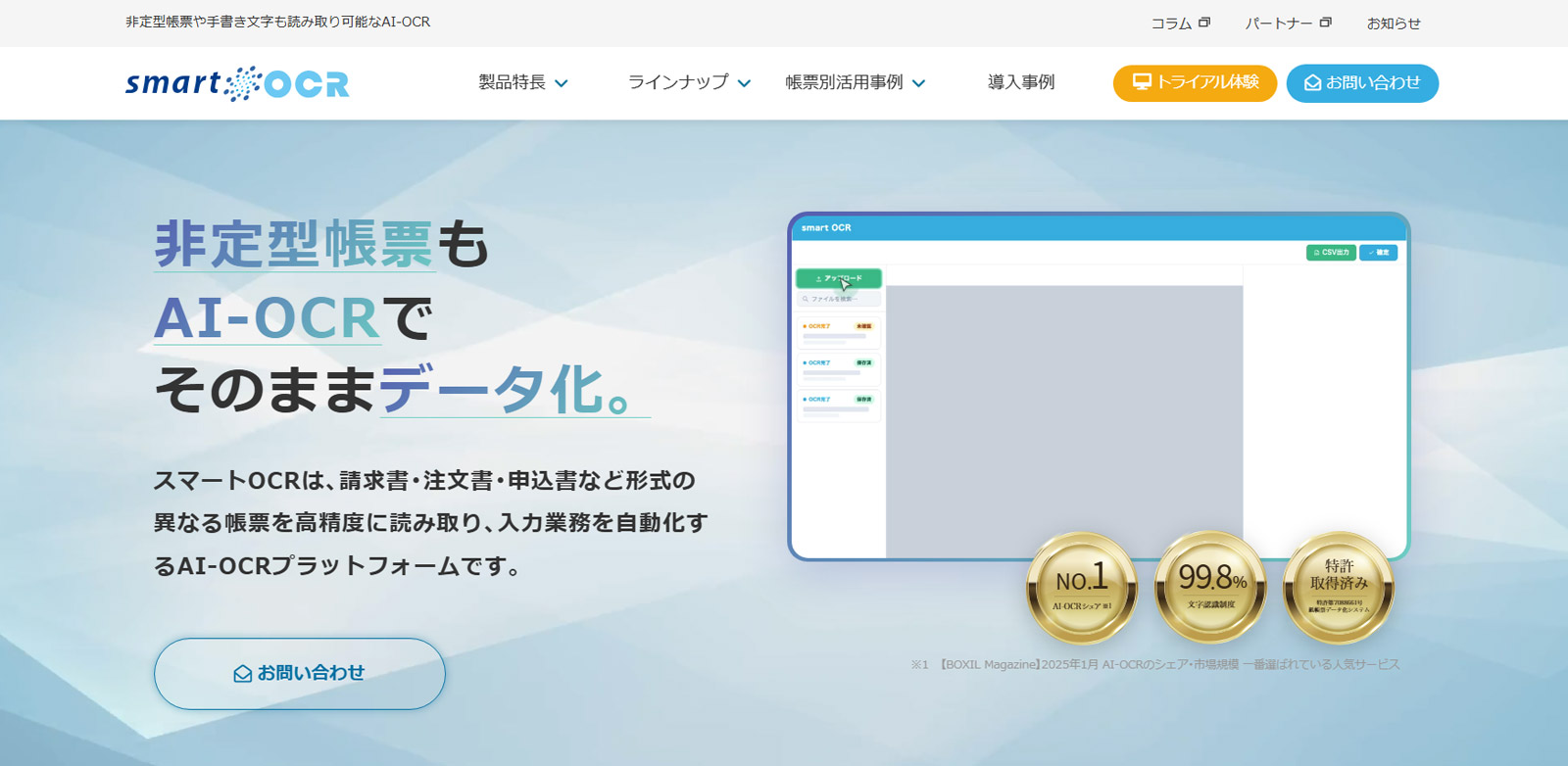Click the outlined お問い合わせ button in the hero
The width and height of the screenshot is (1568, 766).
(300, 674)
